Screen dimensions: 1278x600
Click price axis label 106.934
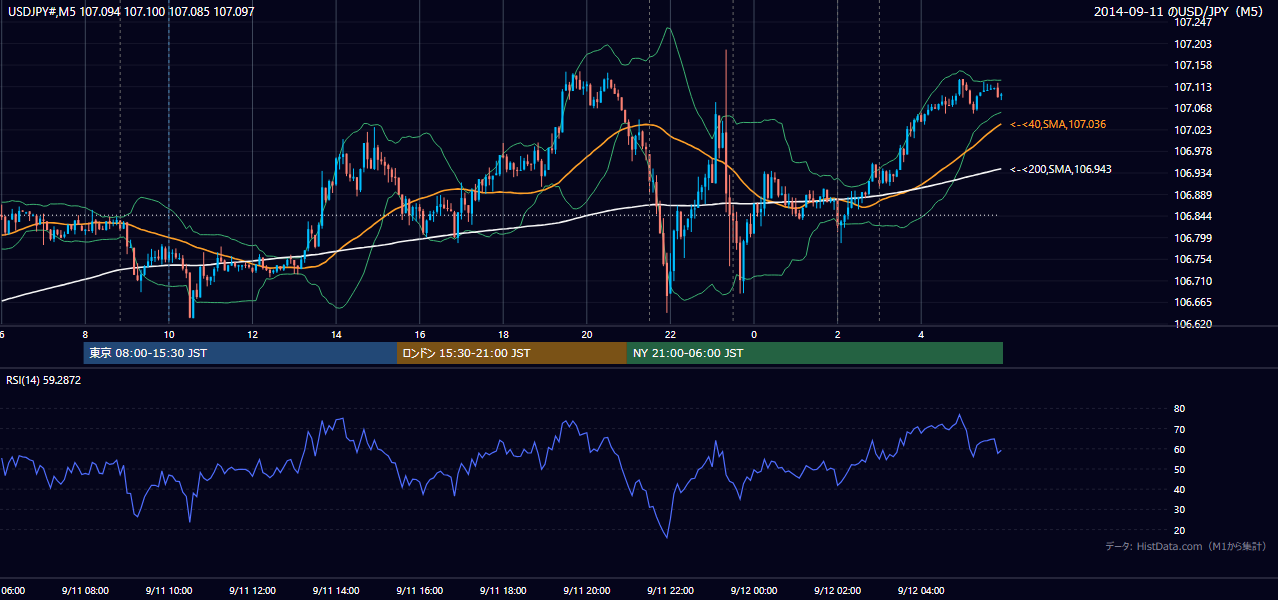1192,173
